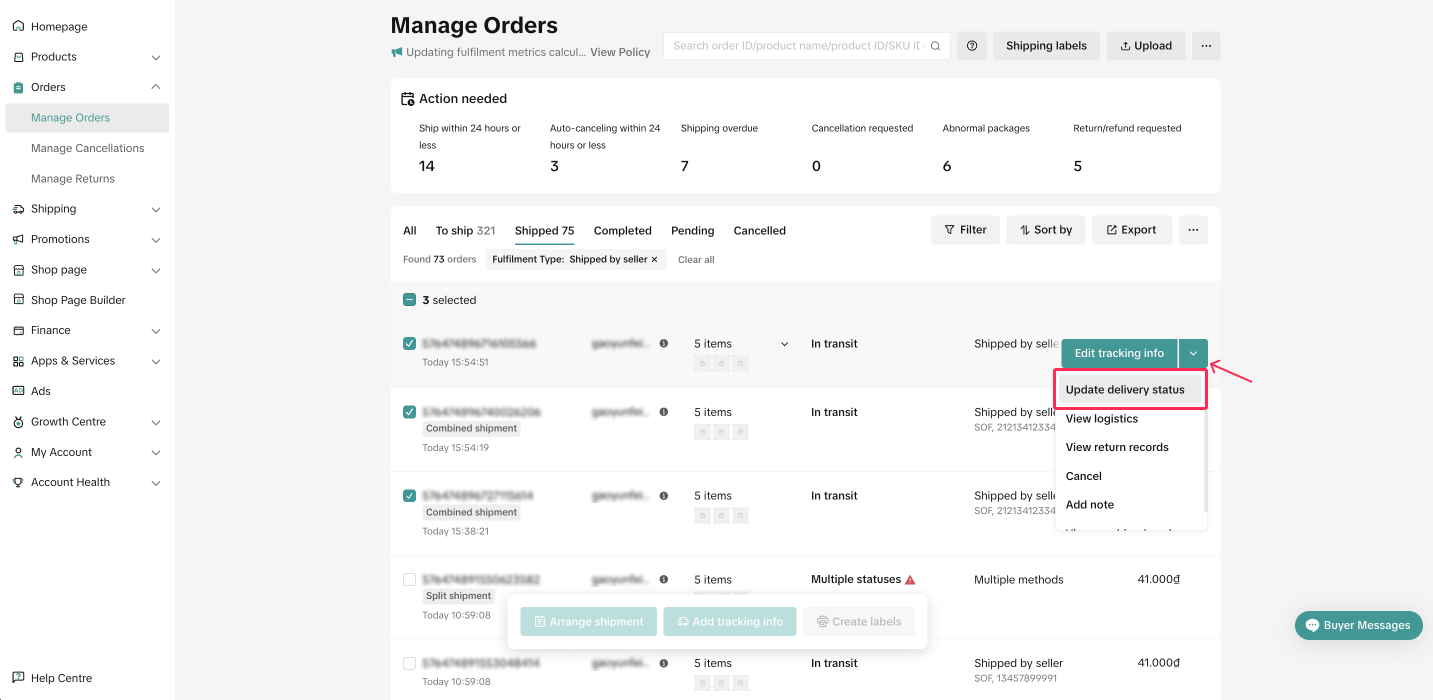Open the Ads sidebar icon
Screen dimensions: 1433x700
point(18,391)
